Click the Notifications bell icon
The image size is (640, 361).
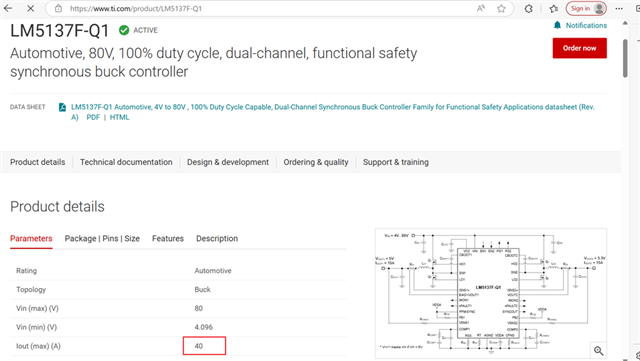(557, 25)
